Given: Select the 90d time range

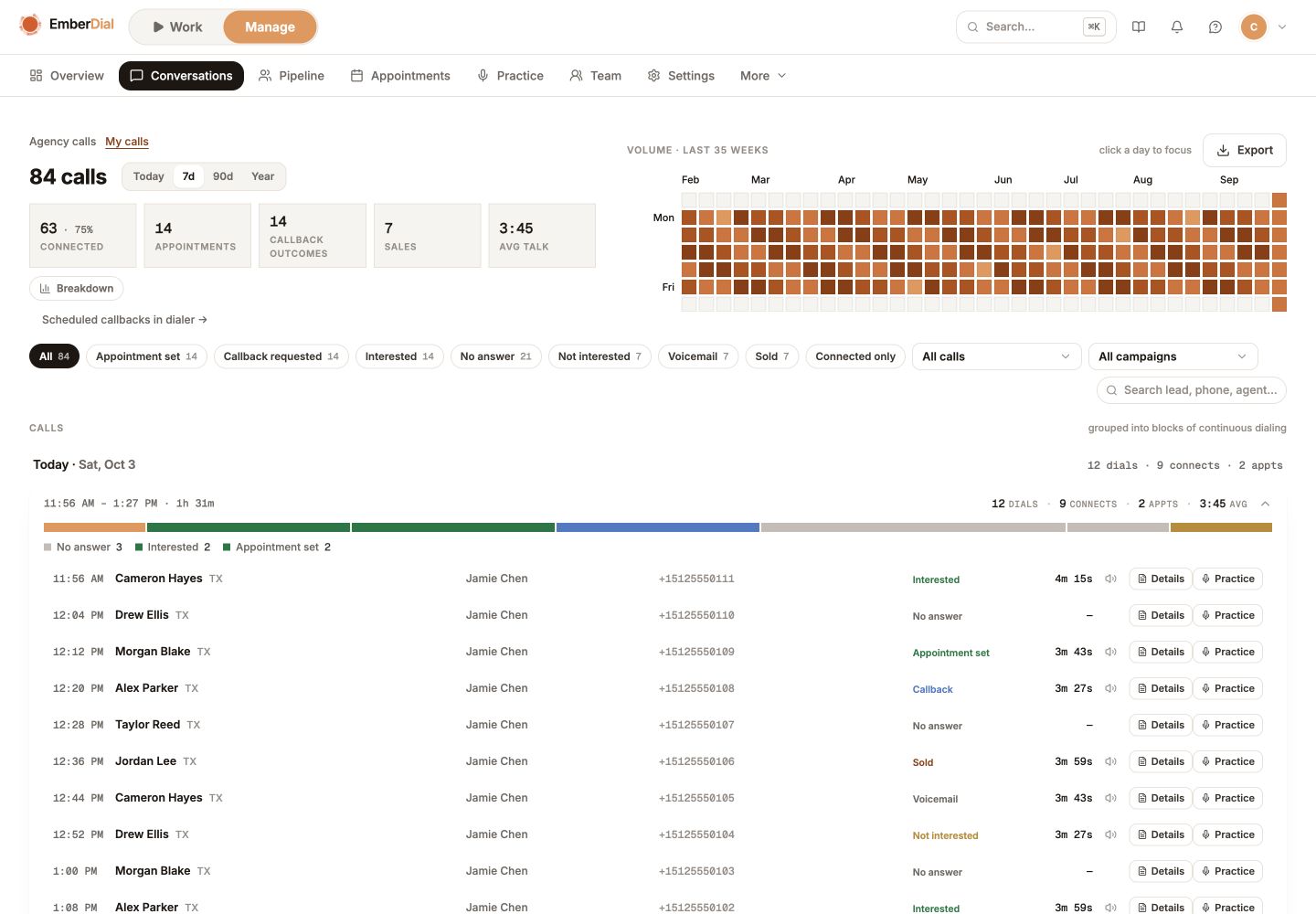Looking at the screenshot, I should point(223,176).
